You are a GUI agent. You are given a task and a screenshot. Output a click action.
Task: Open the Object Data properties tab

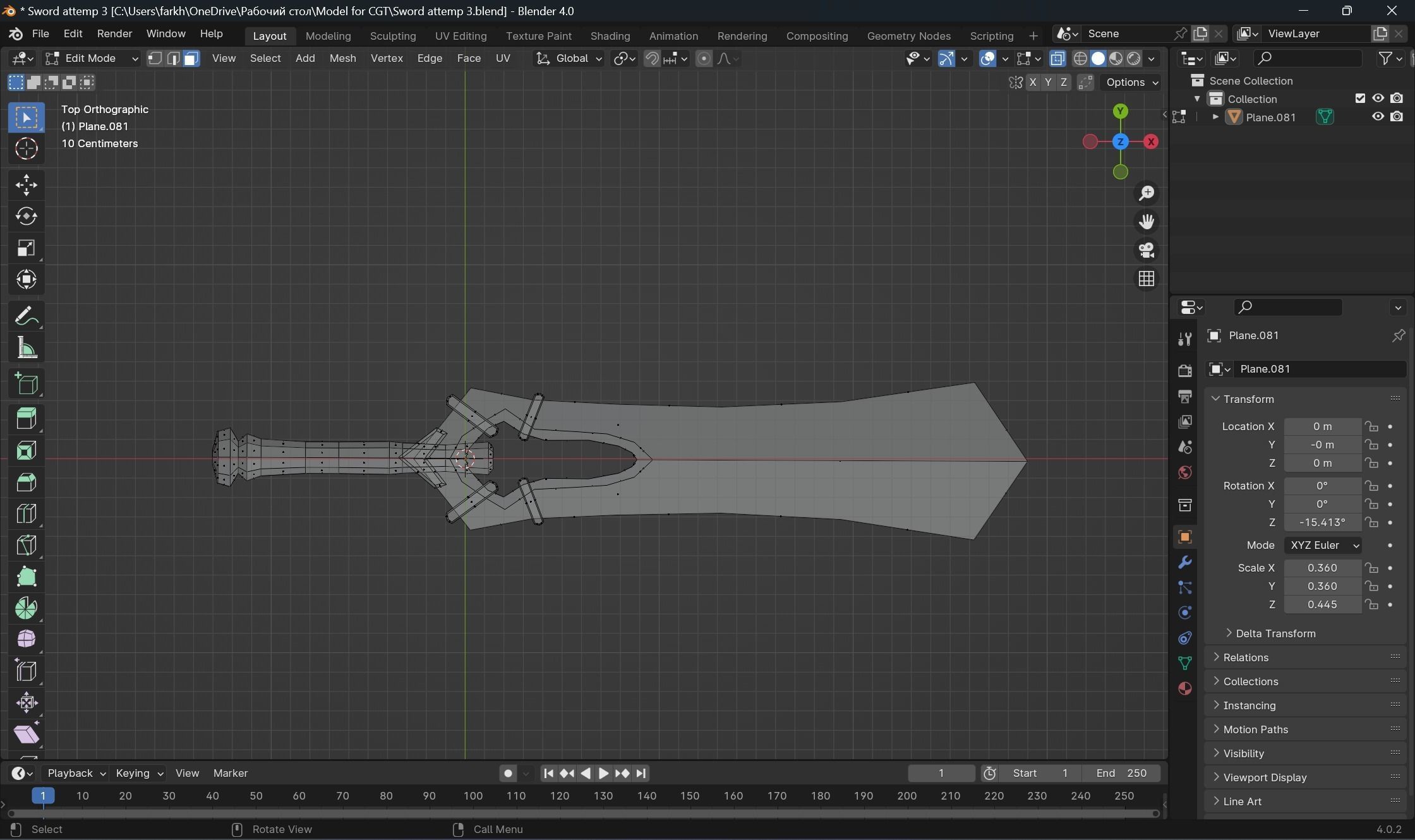tap(1184, 663)
